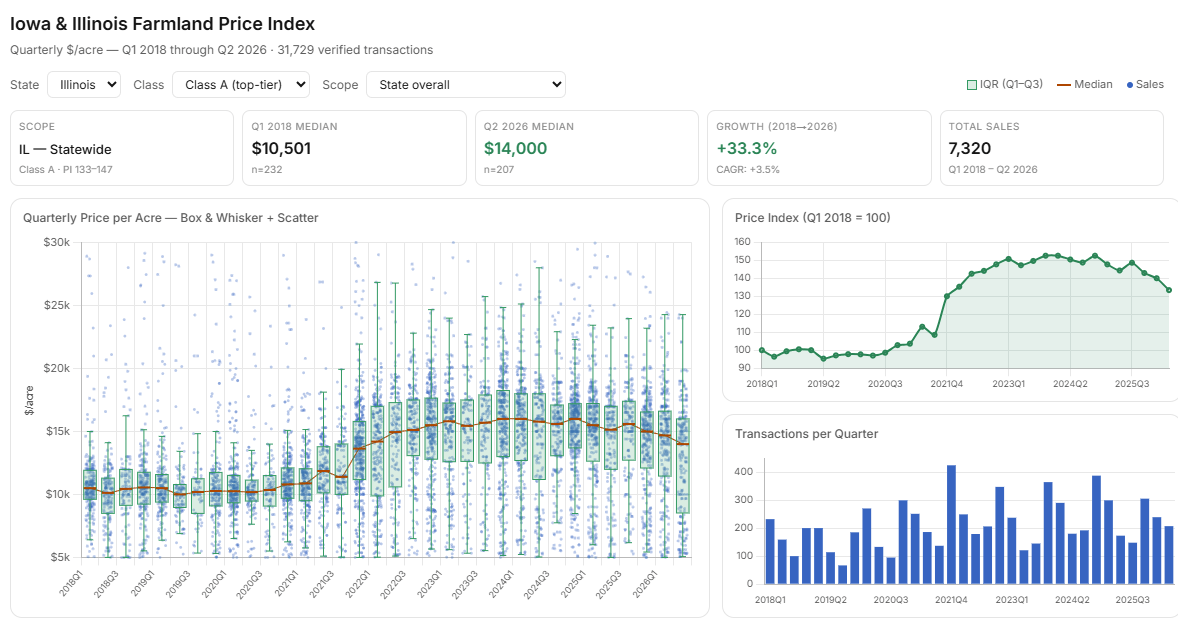Select the Q2 2026 Median $14,000 card
The image size is (1178, 623).
(586, 148)
